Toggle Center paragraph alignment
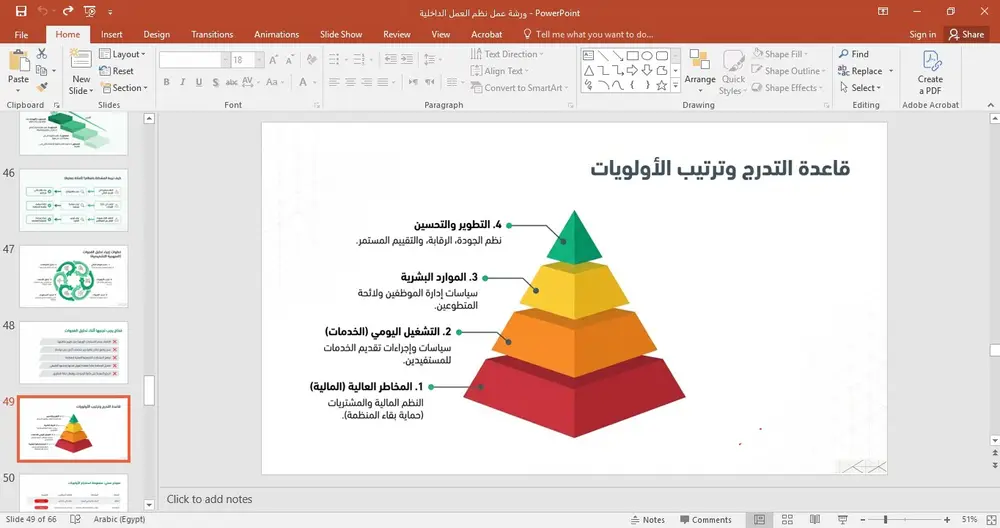Screen dimensions: 1000x528 [350, 82]
